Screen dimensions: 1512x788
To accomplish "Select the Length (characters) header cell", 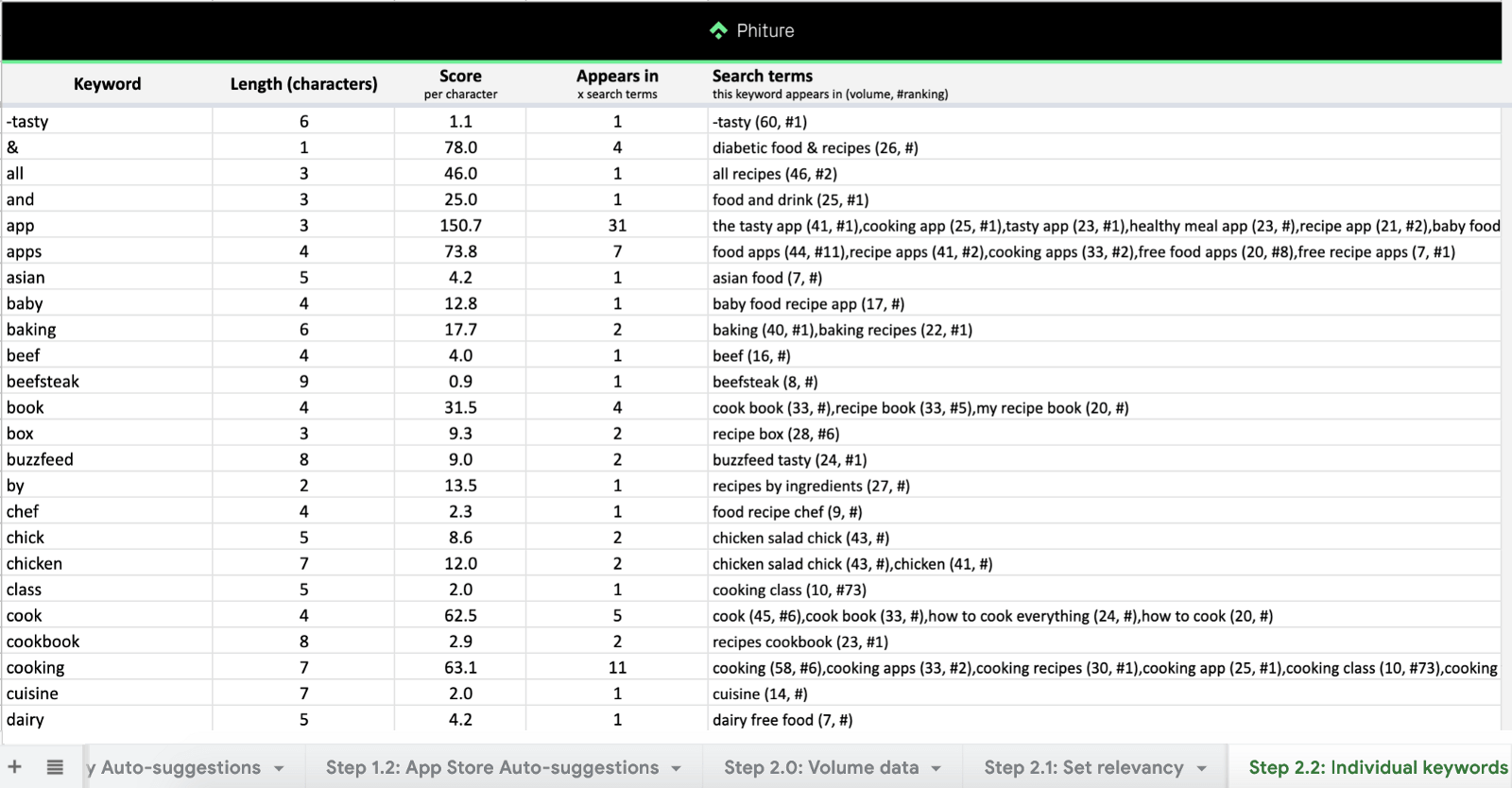I will (x=303, y=84).
